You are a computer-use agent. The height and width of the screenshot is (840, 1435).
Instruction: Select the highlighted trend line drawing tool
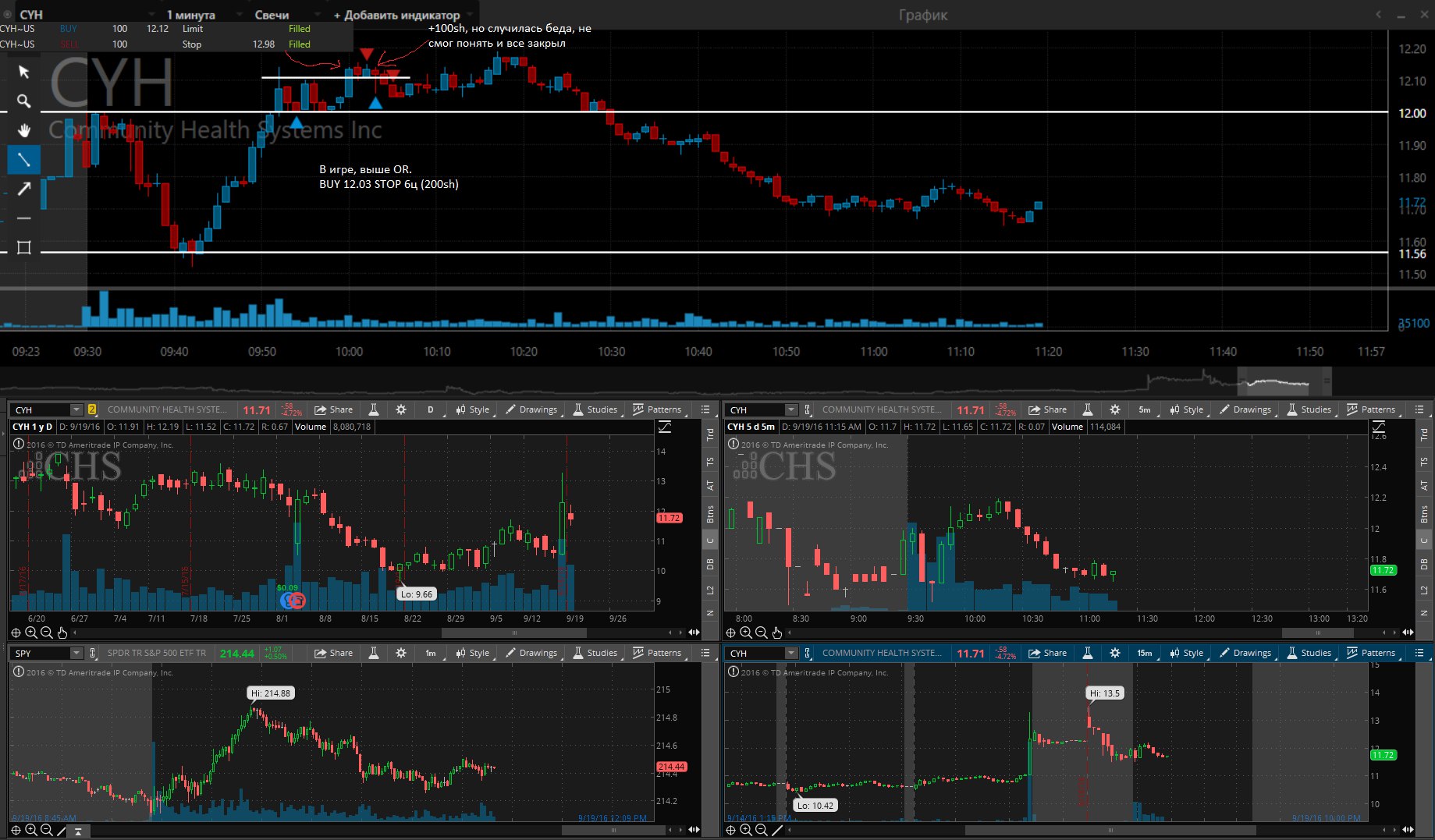tap(24, 160)
